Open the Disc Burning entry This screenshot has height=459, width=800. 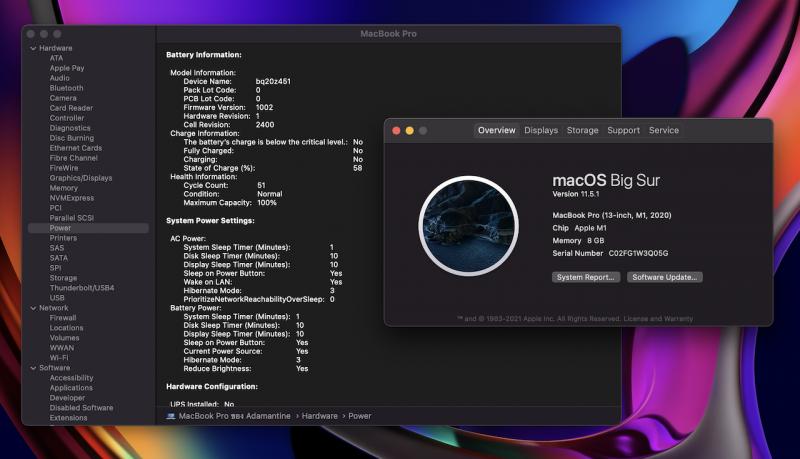(x=71, y=138)
